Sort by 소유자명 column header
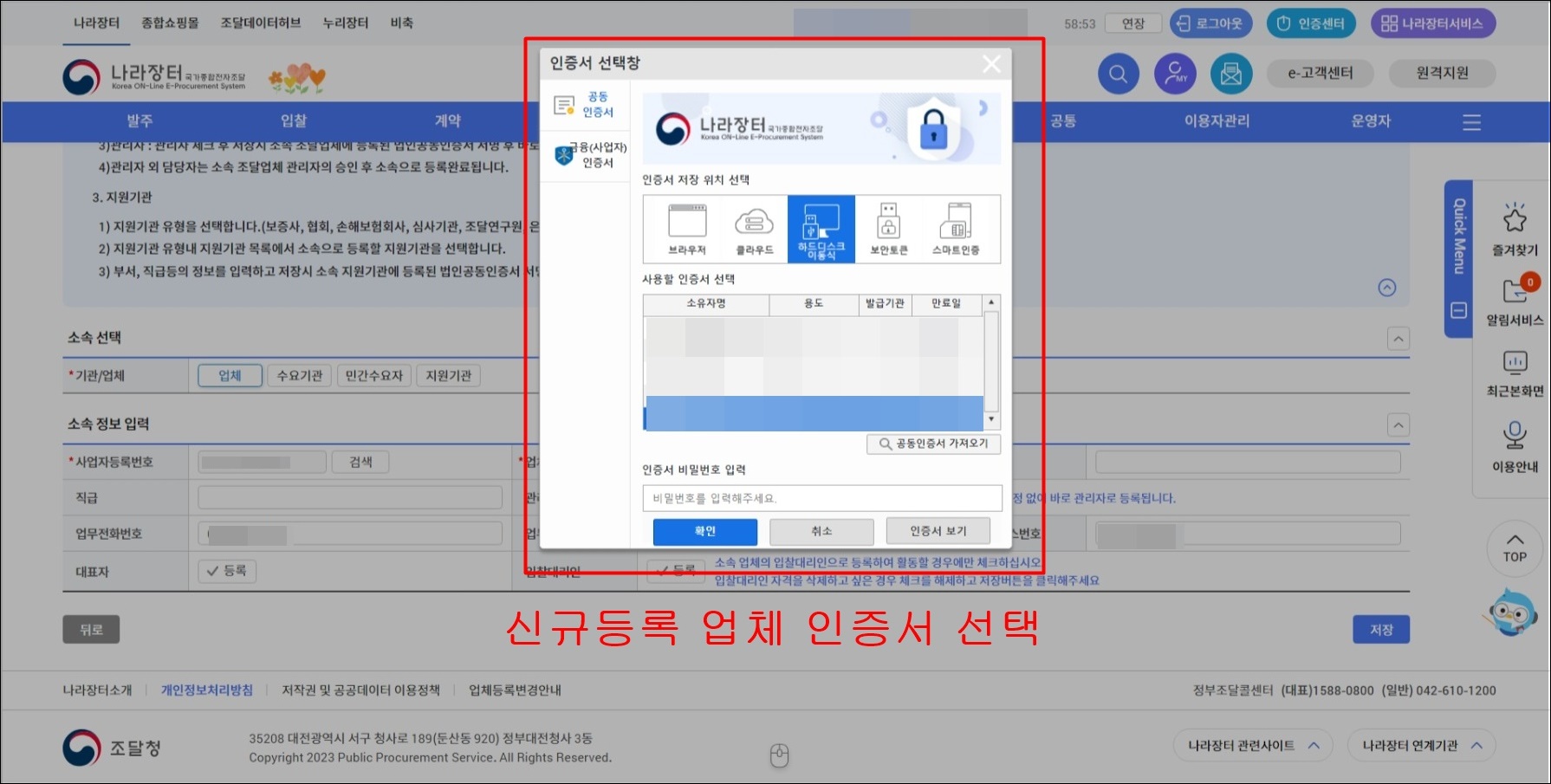The height and width of the screenshot is (784, 1551). (706, 303)
